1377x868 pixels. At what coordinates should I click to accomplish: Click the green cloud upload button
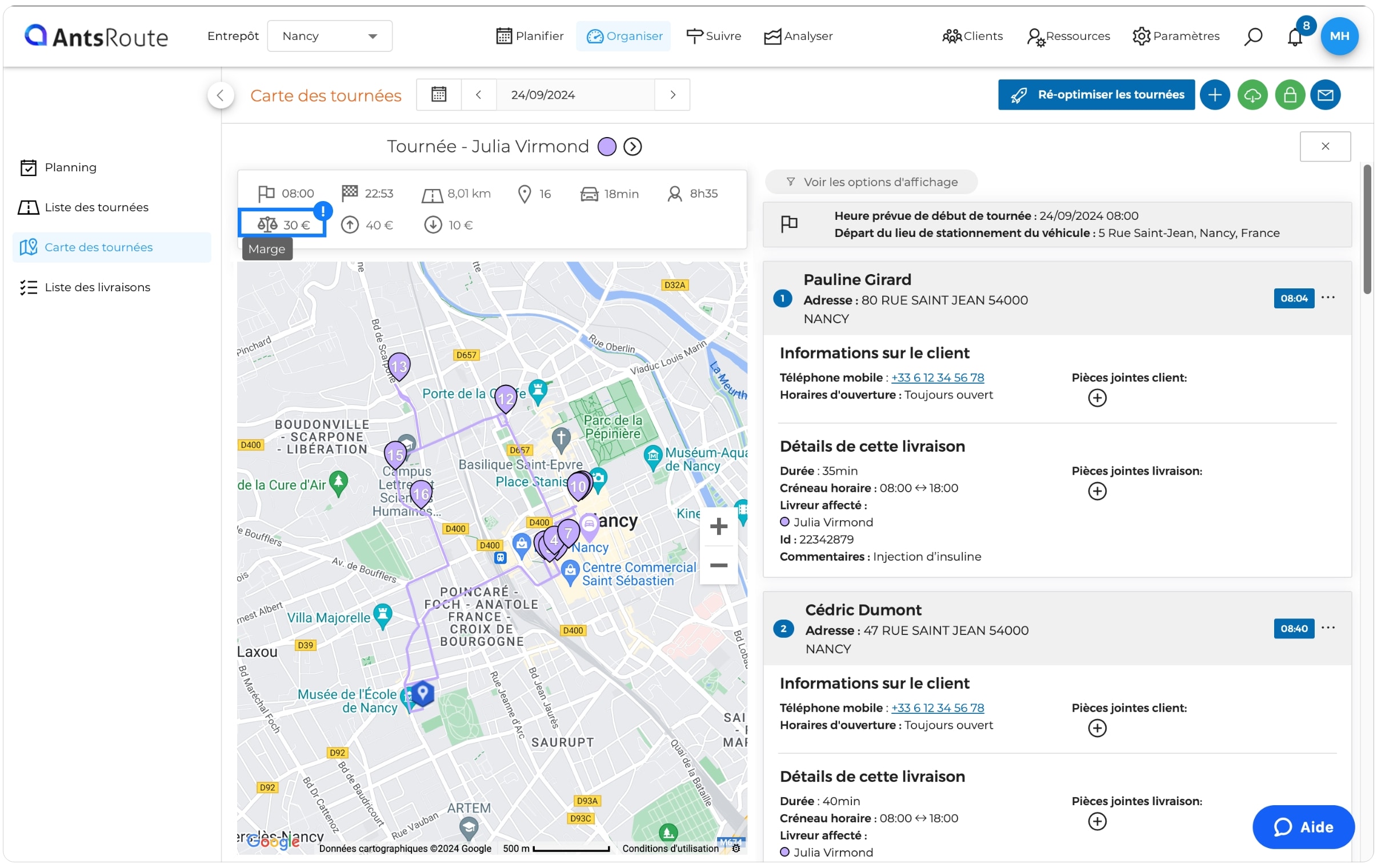coord(1252,94)
